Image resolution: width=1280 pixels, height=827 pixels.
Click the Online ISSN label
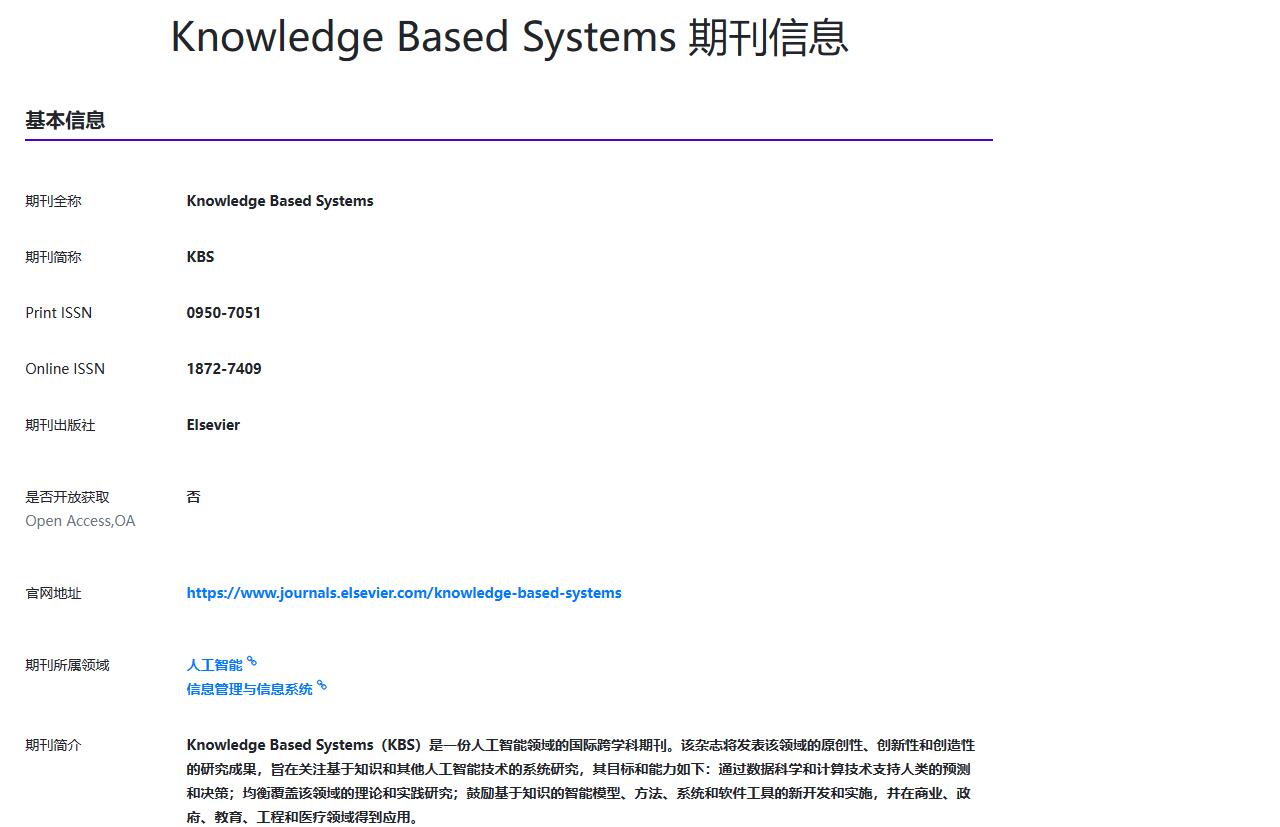tap(65, 369)
